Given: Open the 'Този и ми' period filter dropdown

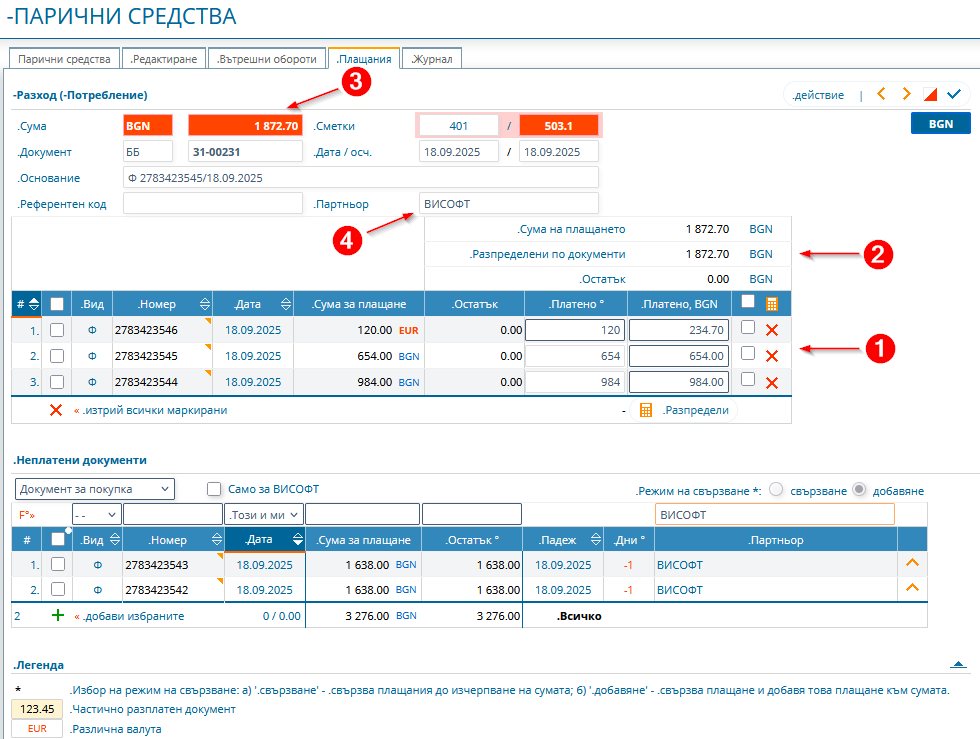Looking at the screenshot, I should tap(263, 514).
